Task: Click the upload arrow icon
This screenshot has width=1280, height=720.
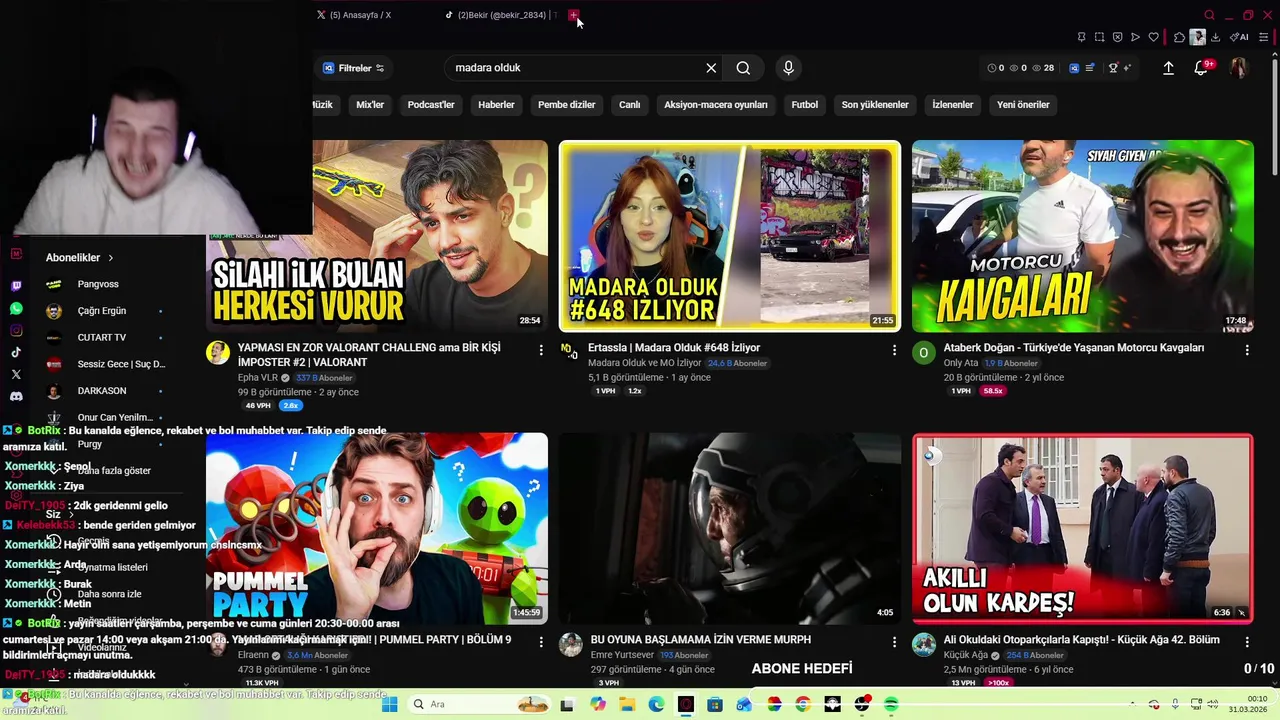Action: [1168, 68]
